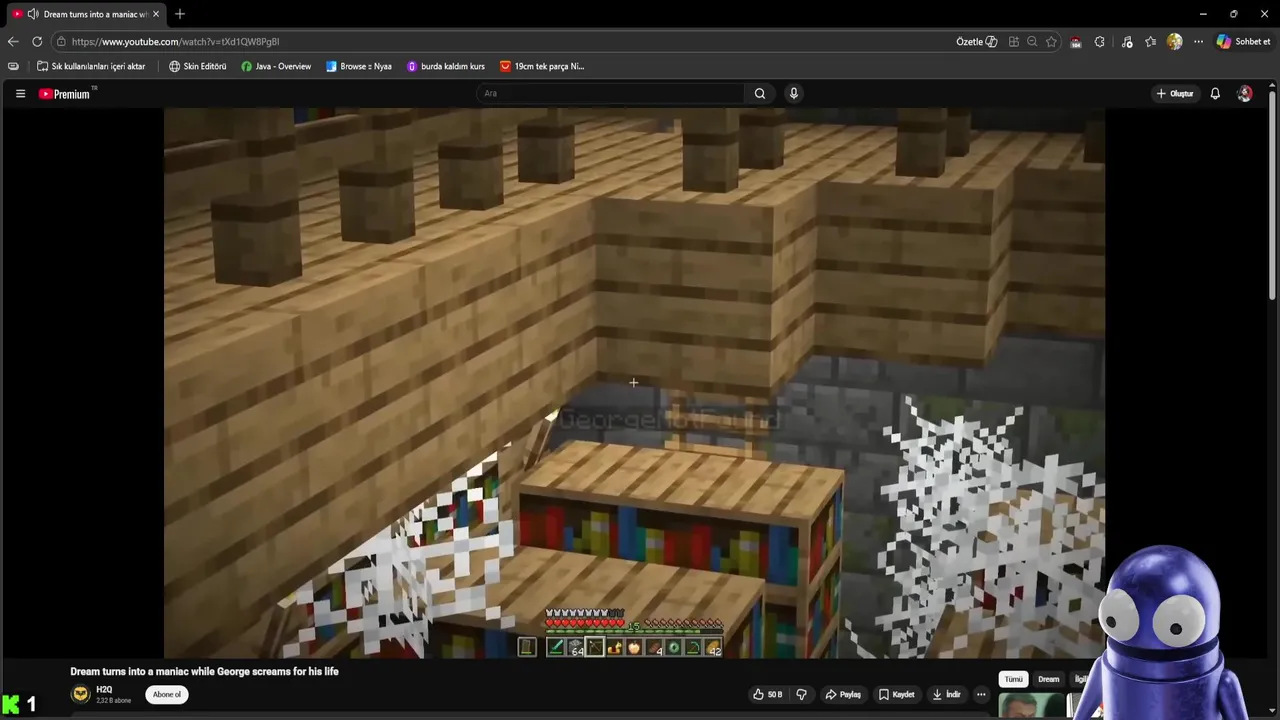Open browser Settings and more ellipsis
This screenshot has width=1280, height=720.
click(1198, 42)
